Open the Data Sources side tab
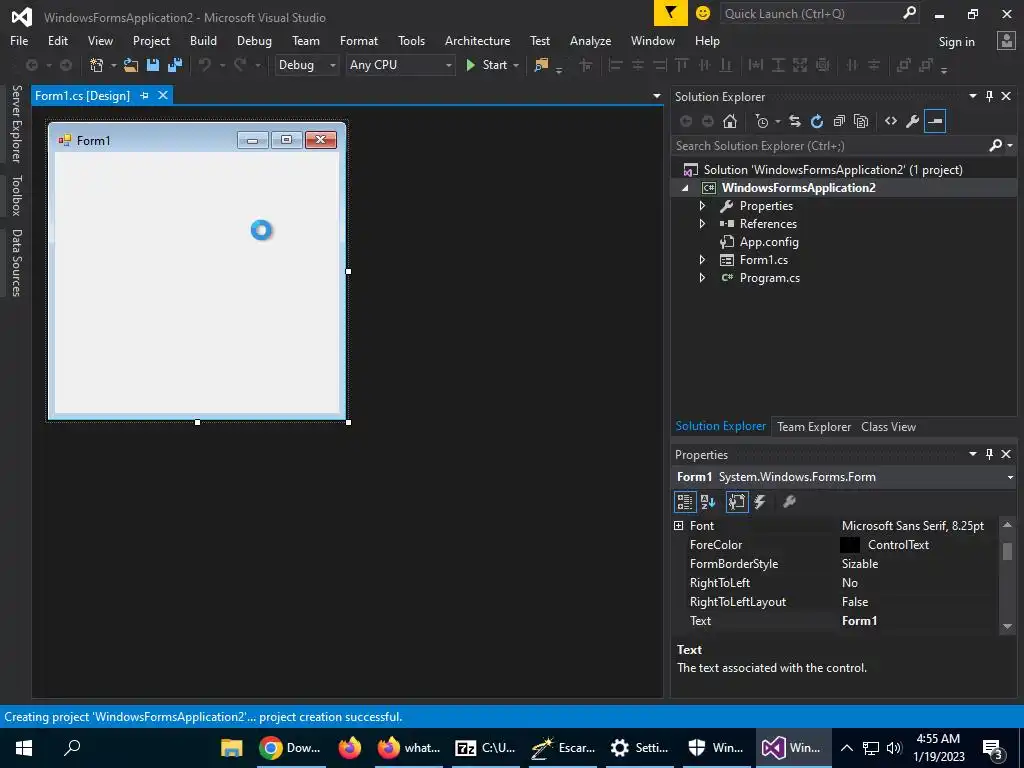 pyautogui.click(x=16, y=263)
